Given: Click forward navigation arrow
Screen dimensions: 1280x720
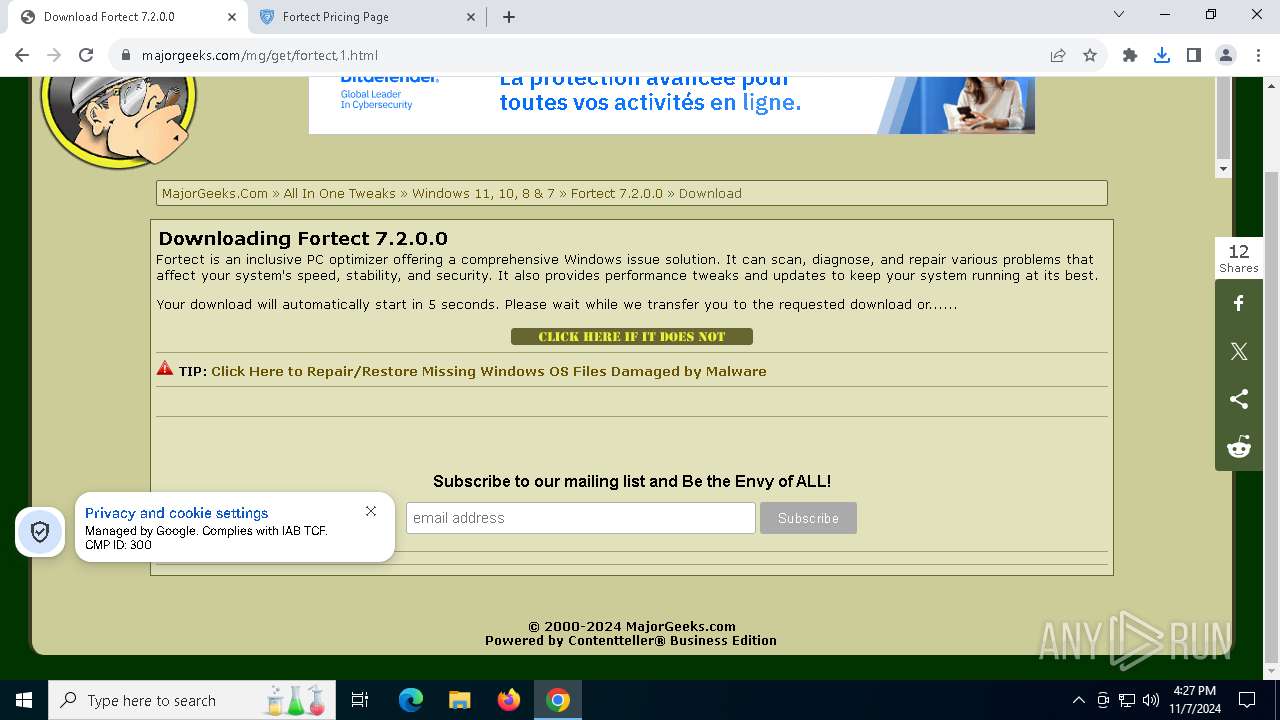Looking at the screenshot, I should [54, 55].
